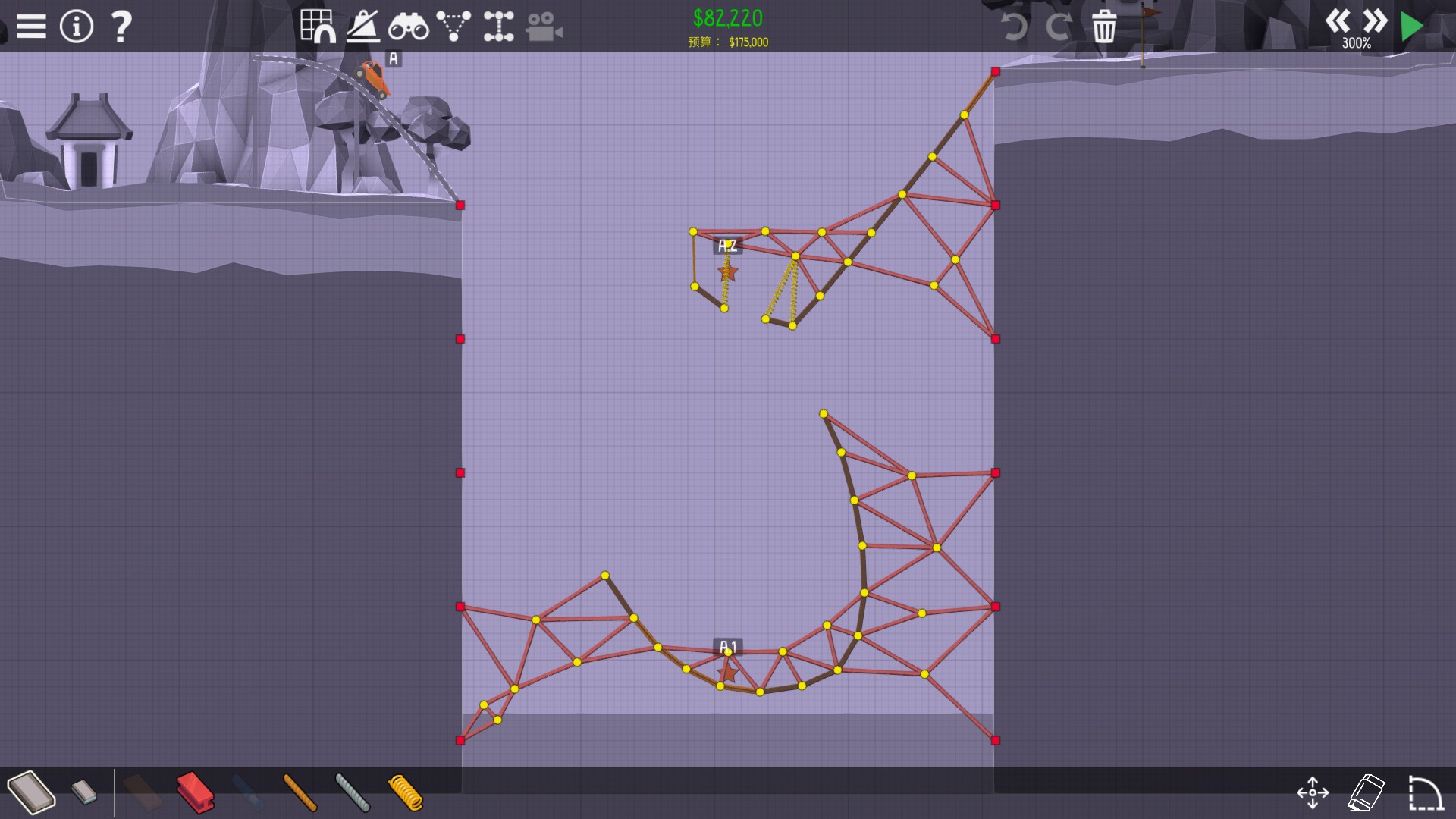Click the trash can delete icon

(x=1103, y=27)
